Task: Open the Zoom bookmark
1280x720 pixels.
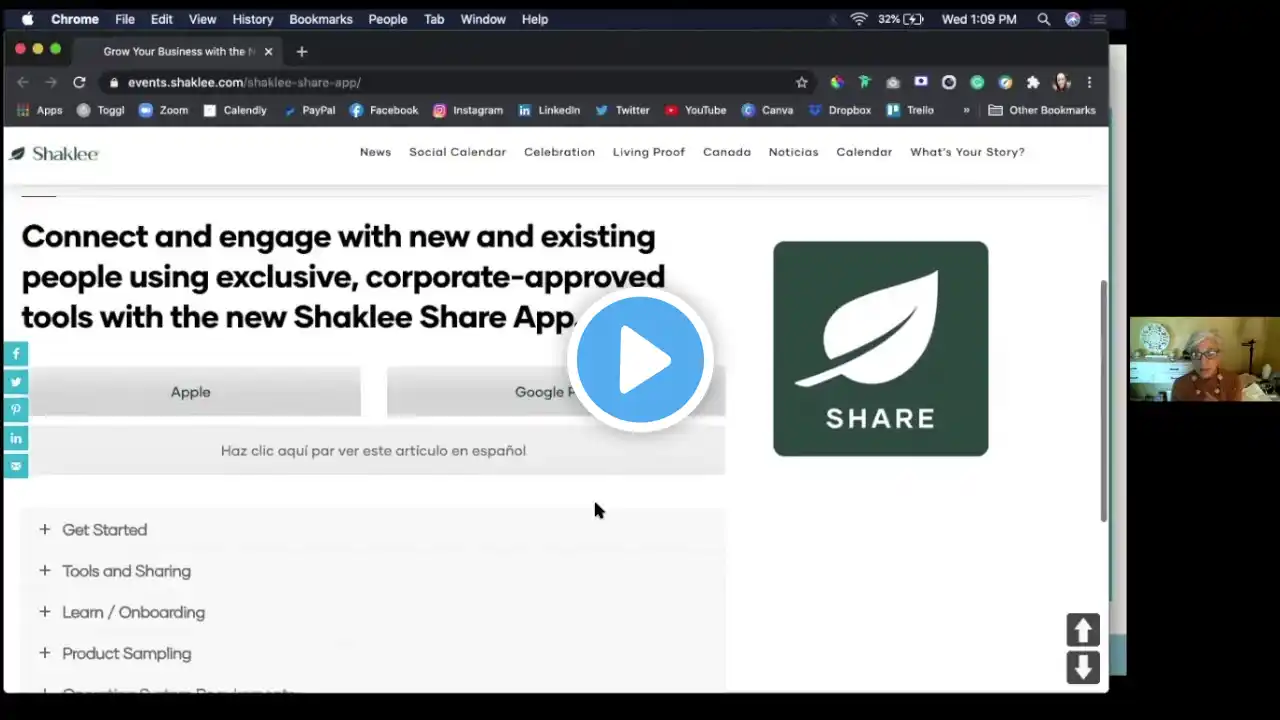Action: (164, 110)
